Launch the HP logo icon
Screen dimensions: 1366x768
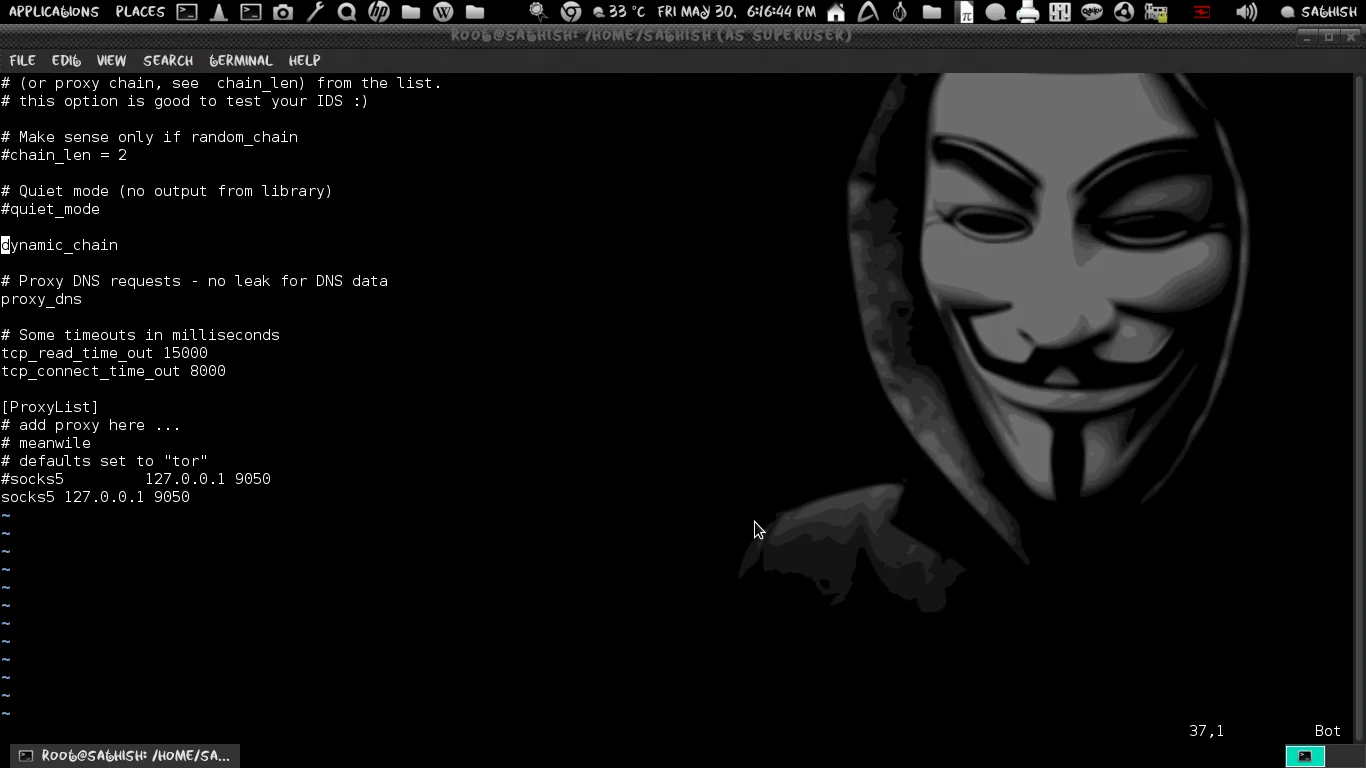379,12
